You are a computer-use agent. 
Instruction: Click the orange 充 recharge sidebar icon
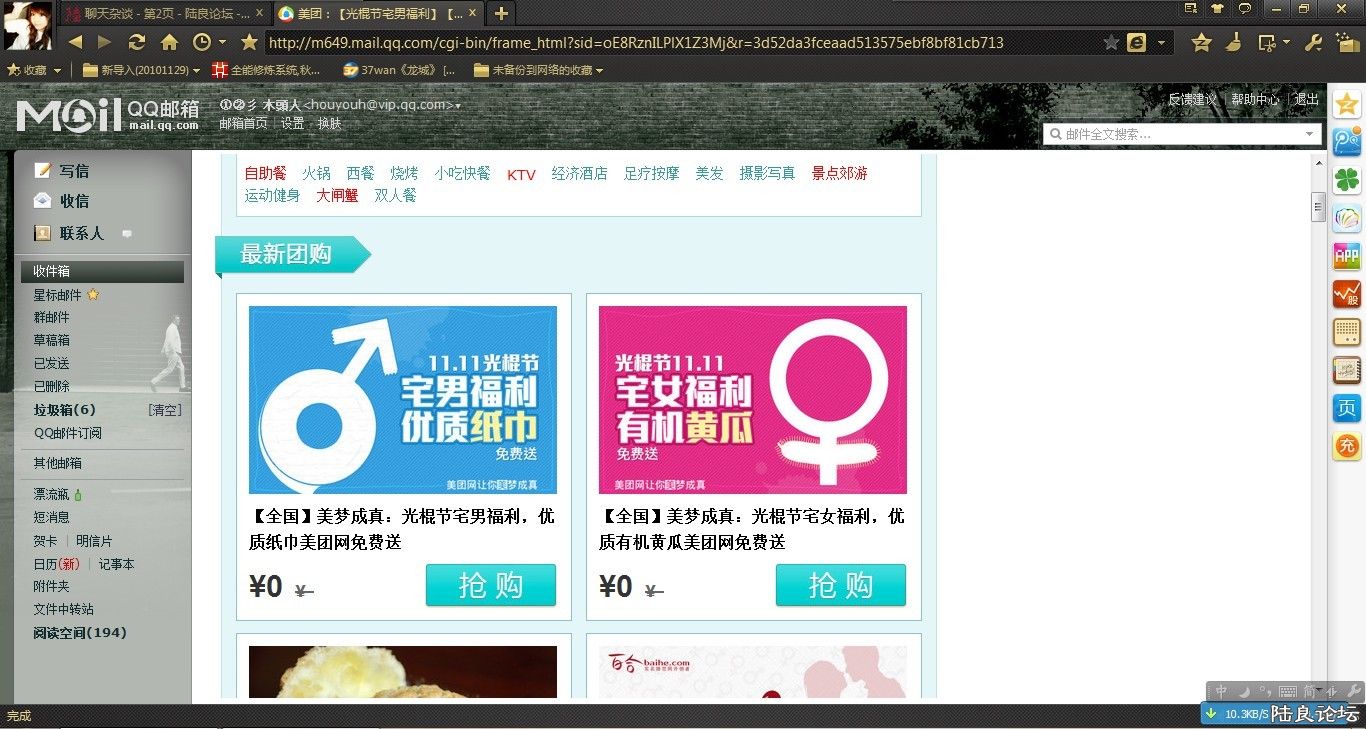coord(1347,446)
